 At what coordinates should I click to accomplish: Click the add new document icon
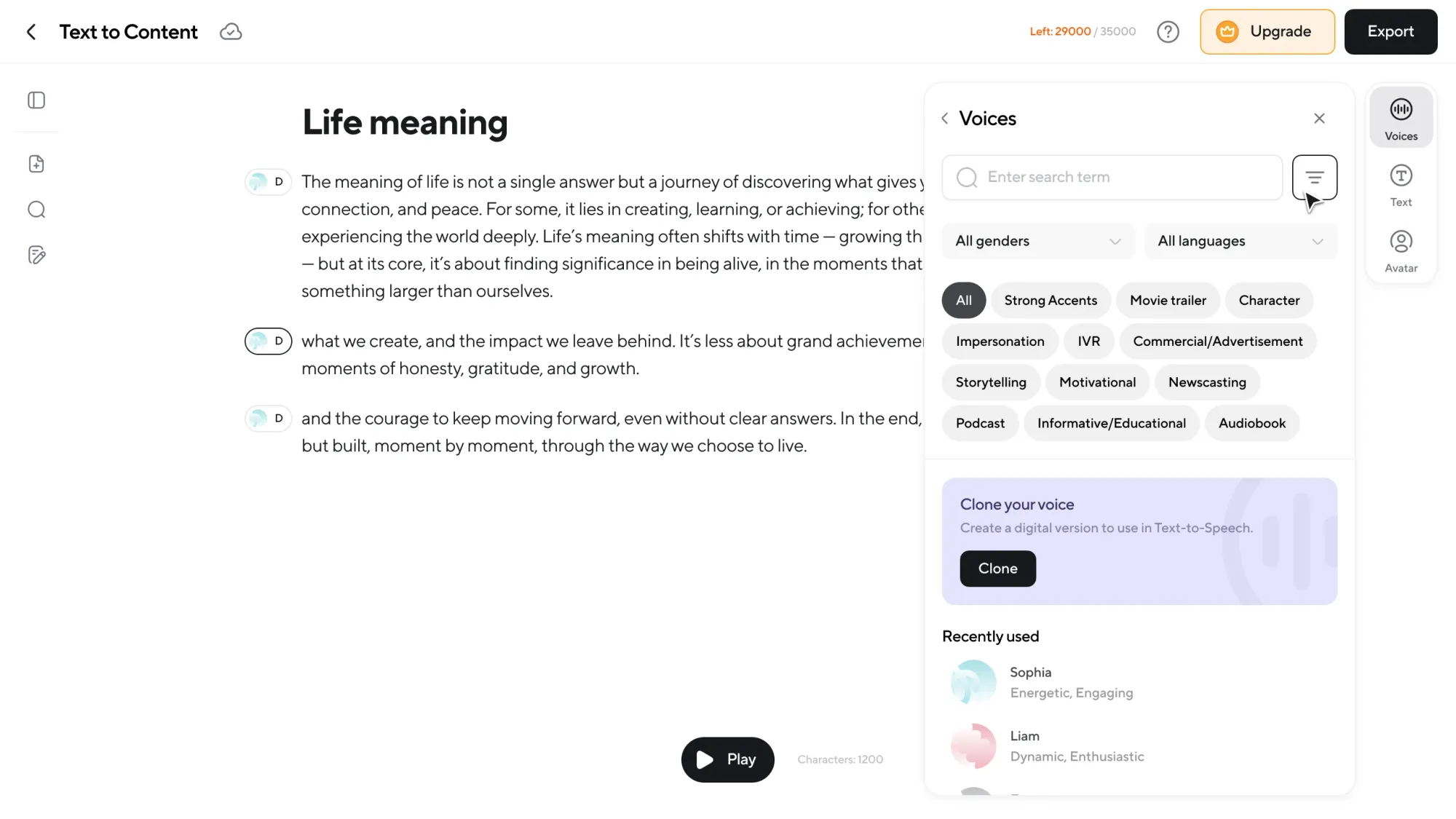click(36, 164)
